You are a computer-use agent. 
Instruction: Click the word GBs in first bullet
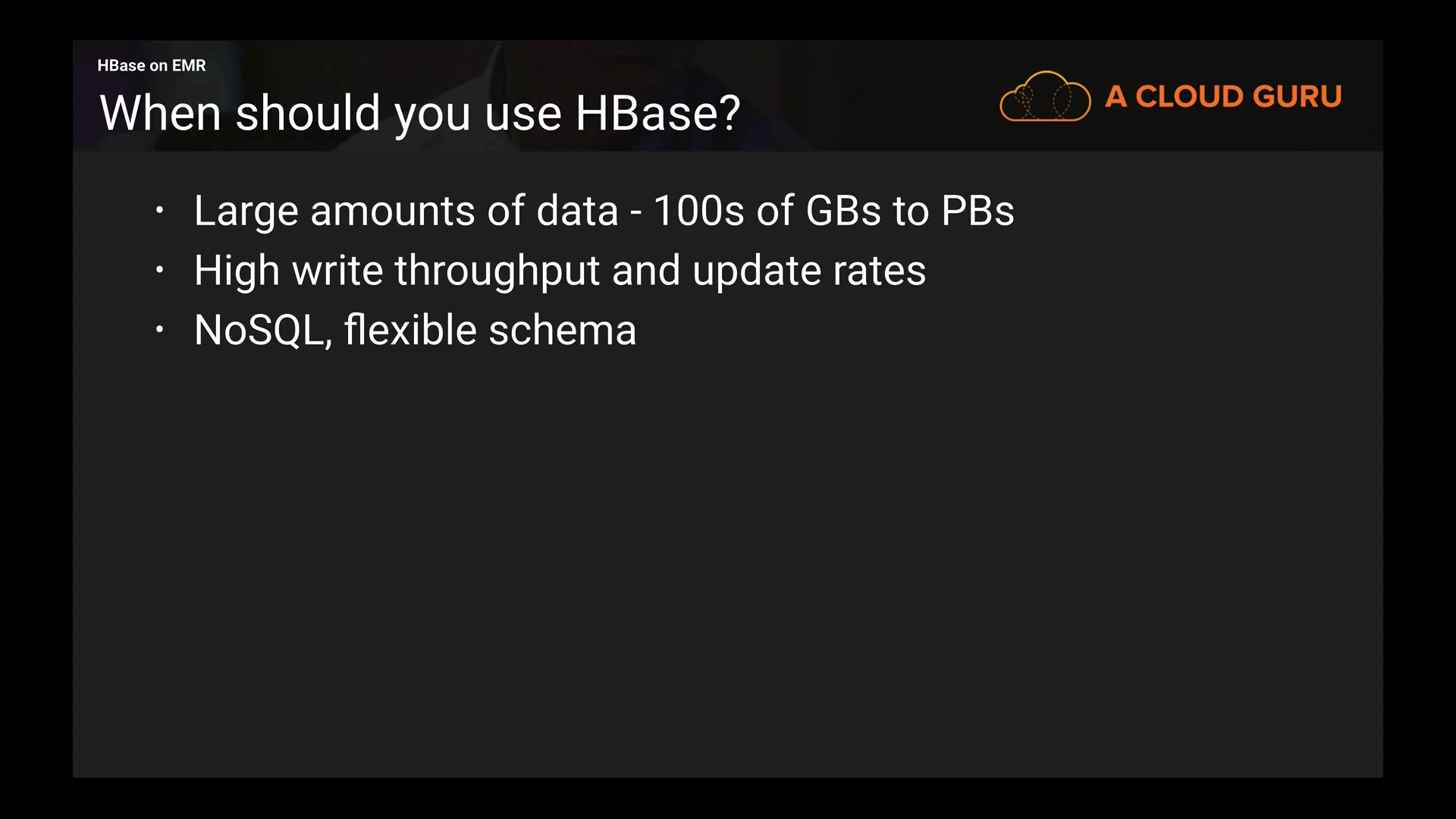click(x=843, y=211)
